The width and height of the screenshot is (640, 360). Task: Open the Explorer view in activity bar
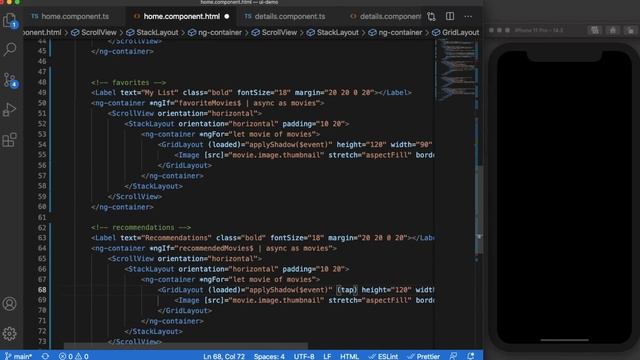point(10,20)
